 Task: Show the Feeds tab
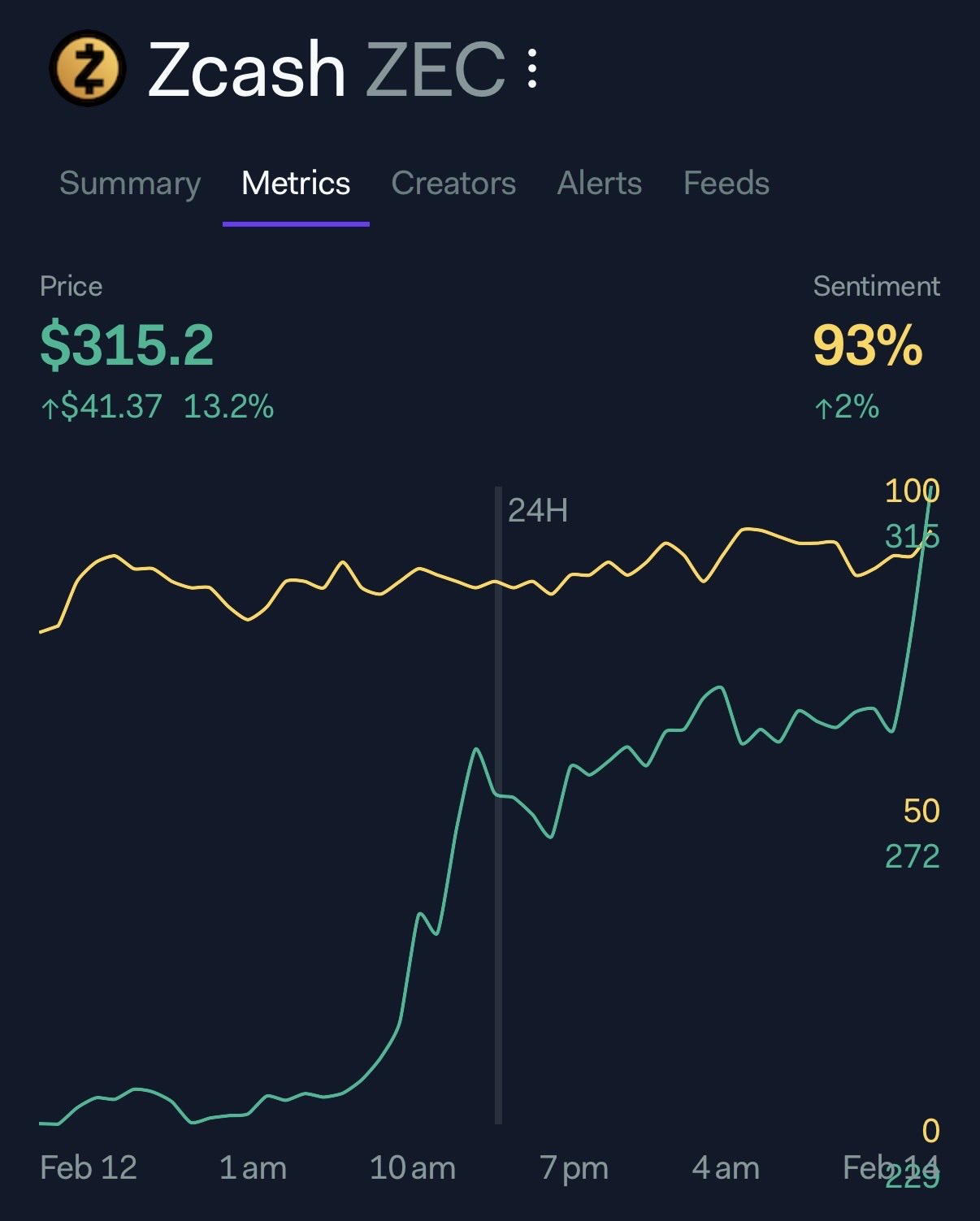[x=726, y=184]
